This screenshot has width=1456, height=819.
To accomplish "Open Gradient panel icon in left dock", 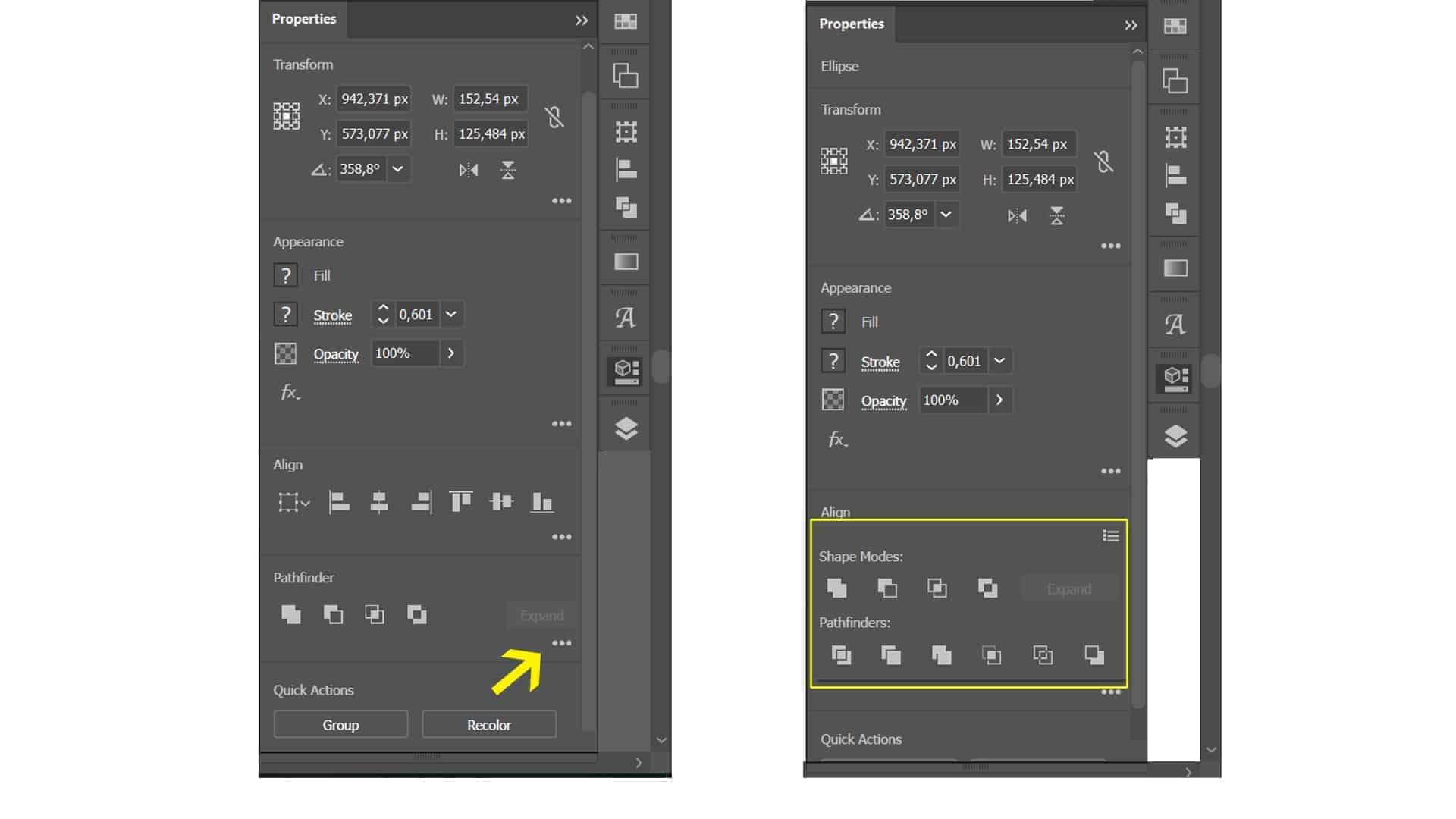I will (x=626, y=262).
